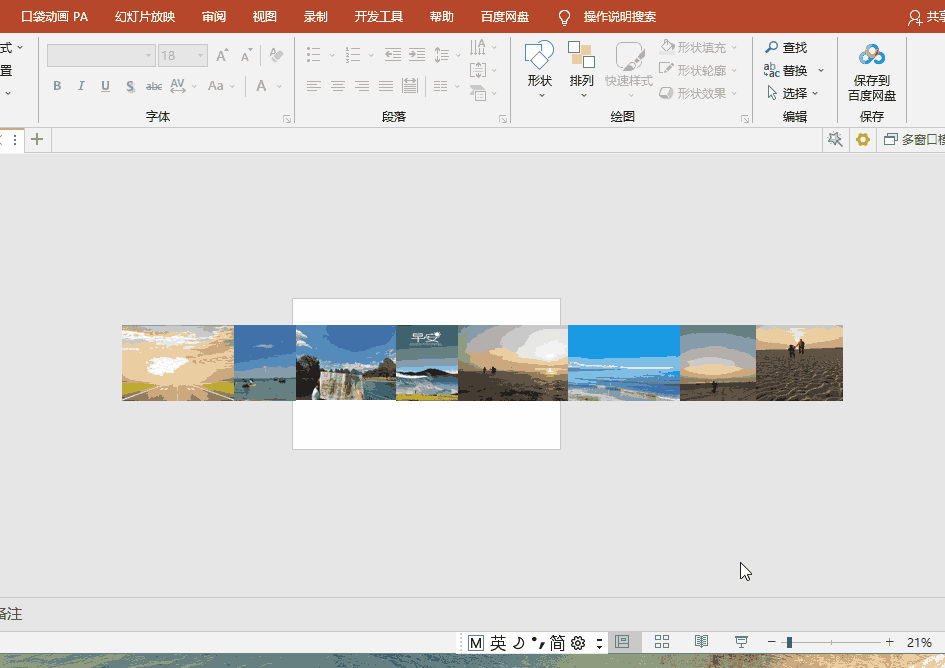
Task: Convert to SmartArt icon
Action: 483,93
